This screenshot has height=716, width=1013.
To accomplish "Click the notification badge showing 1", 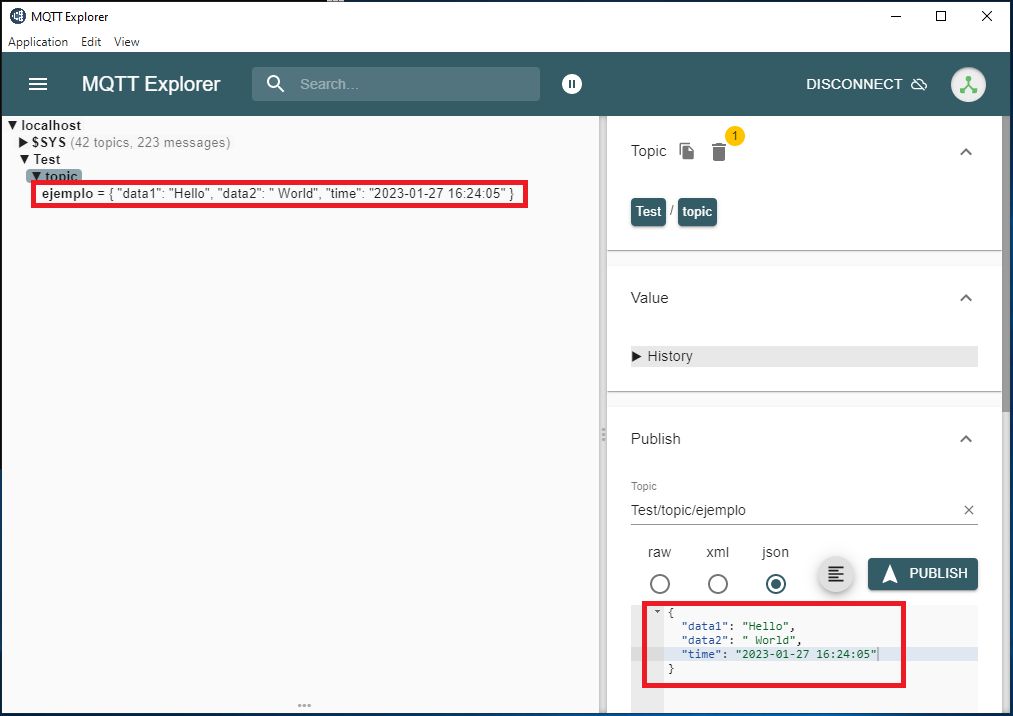I will pyautogui.click(x=735, y=136).
